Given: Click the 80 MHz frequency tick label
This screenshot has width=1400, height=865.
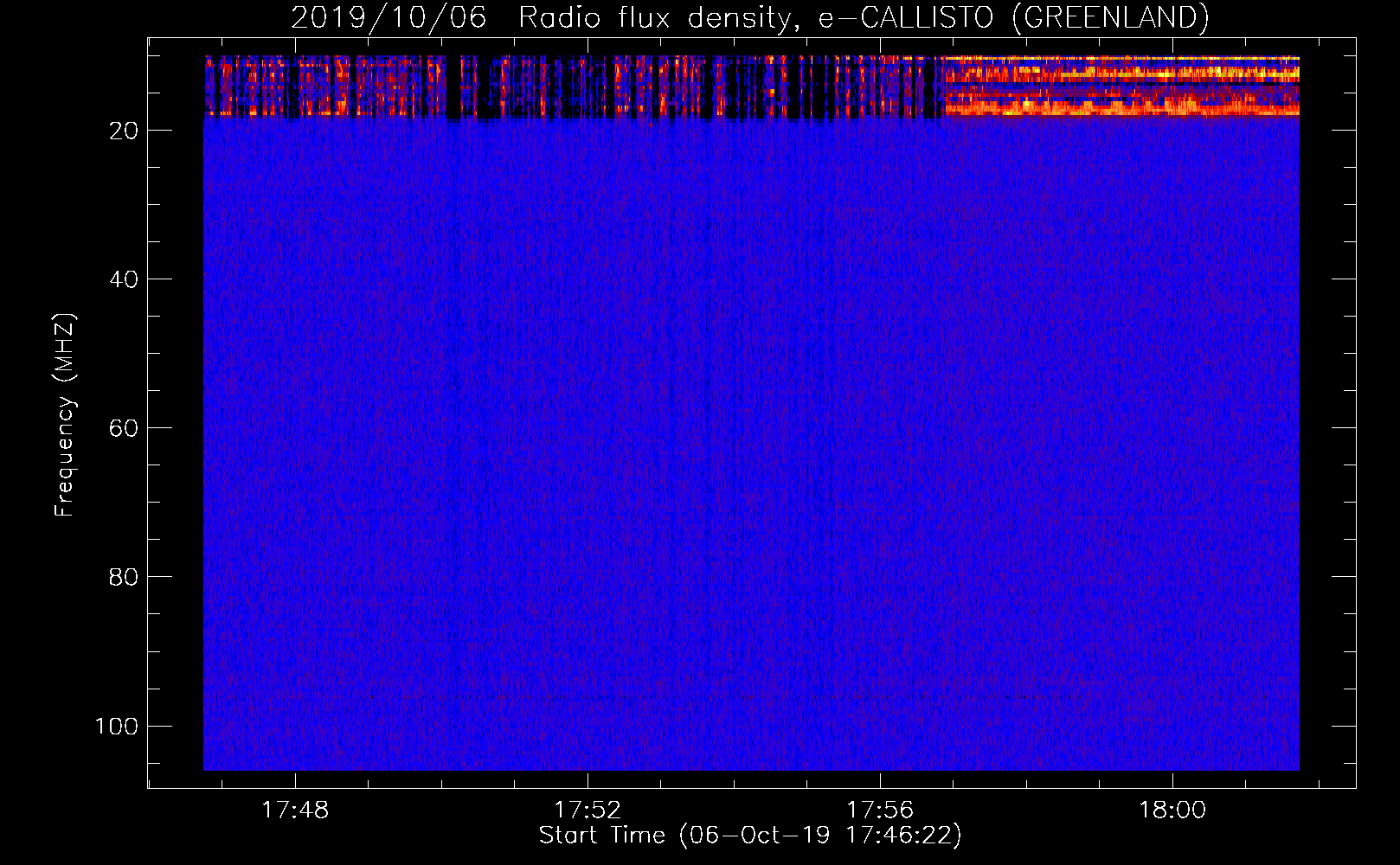Looking at the screenshot, I should tap(124, 577).
